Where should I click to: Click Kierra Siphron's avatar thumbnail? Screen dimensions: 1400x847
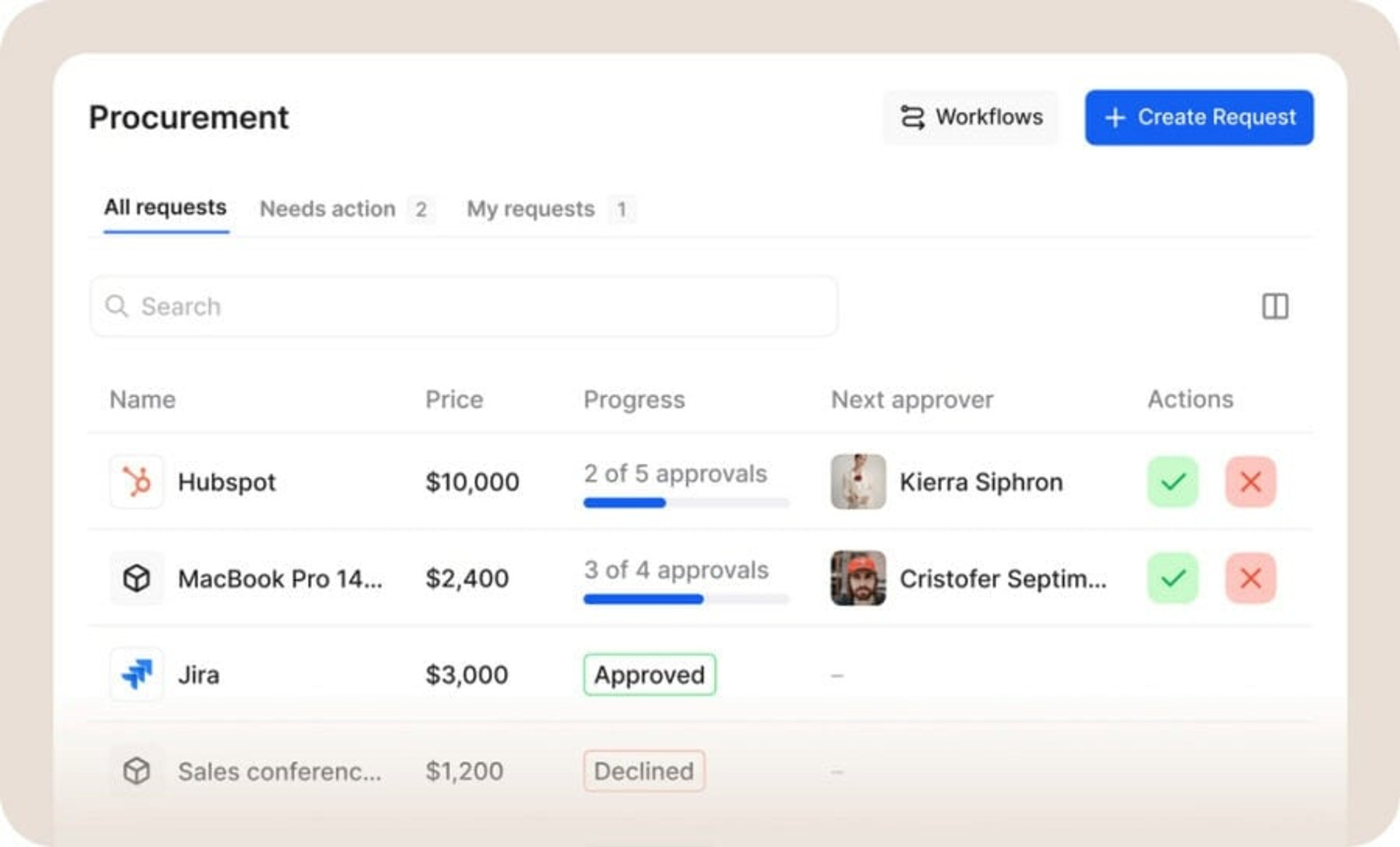click(858, 481)
